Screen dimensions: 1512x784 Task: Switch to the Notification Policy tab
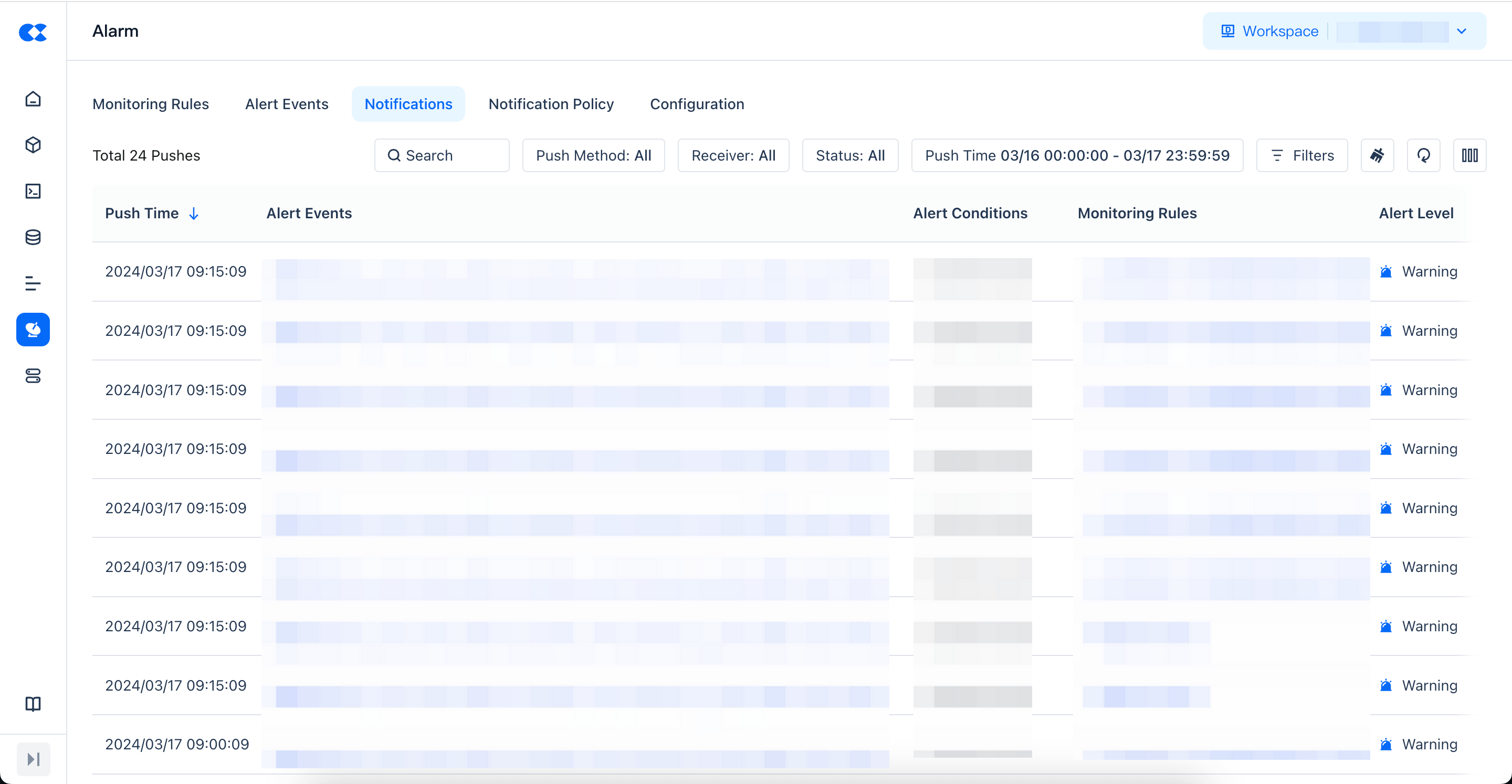pos(551,104)
